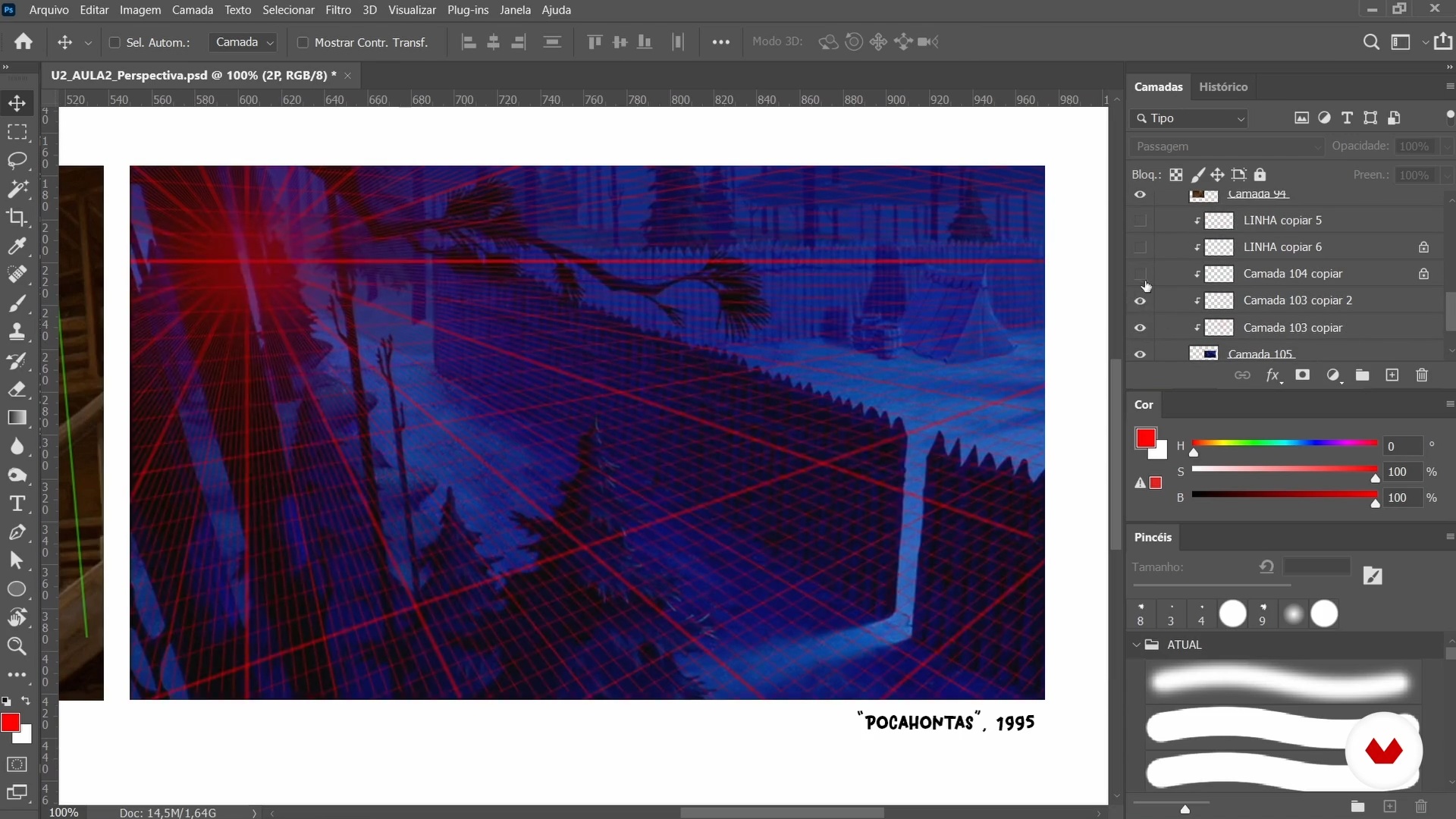Select the Rectangular Marquee tool
Screen dimensions: 1456x819
pyautogui.click(x=17, y=132)
